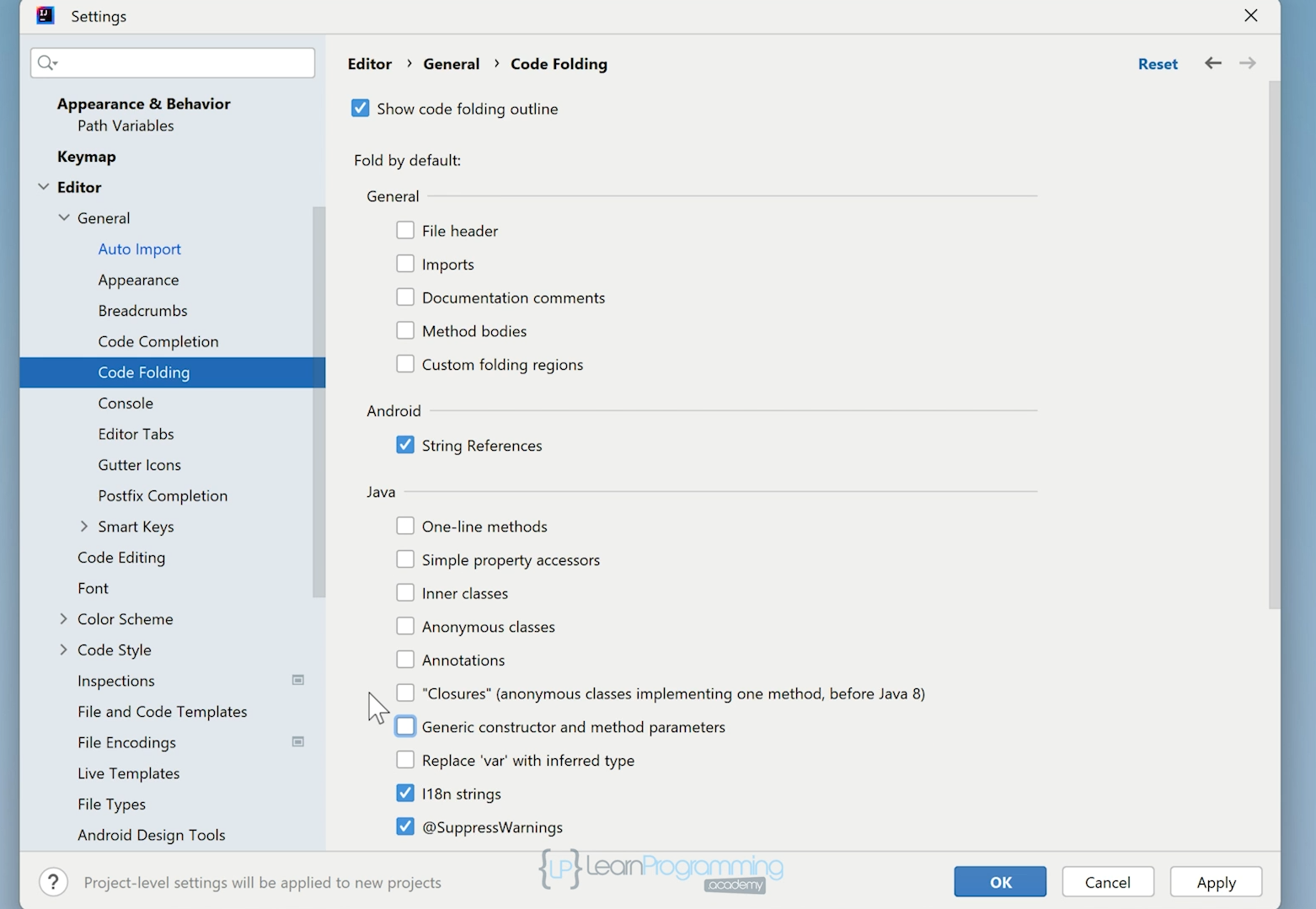Close the Settings dialog
Screen dimensions: 1316x909
[x=1251, y=15]
